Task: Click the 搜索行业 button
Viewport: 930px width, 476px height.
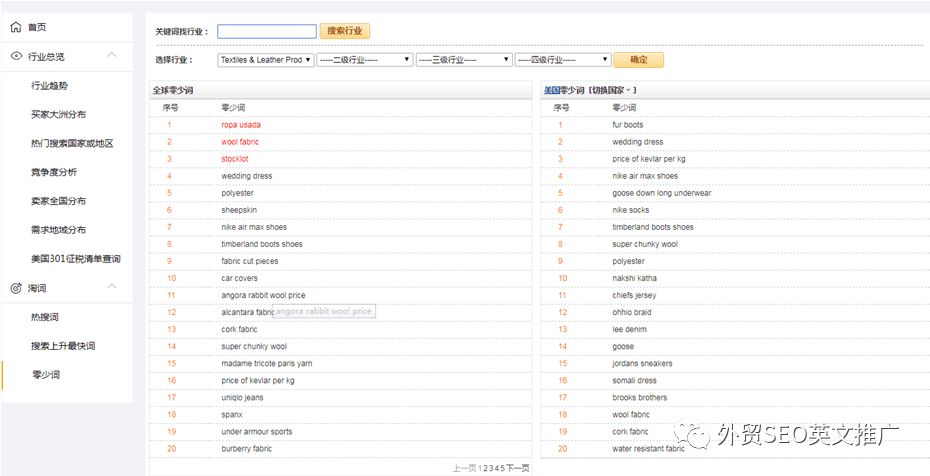Action: click(345, 31)
